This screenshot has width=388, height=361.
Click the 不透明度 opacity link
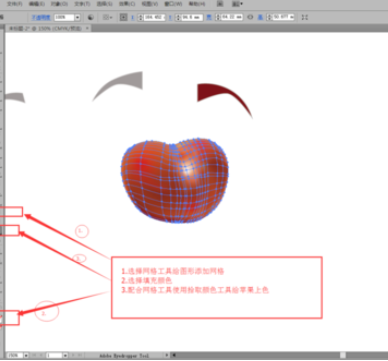coord(40,17)
